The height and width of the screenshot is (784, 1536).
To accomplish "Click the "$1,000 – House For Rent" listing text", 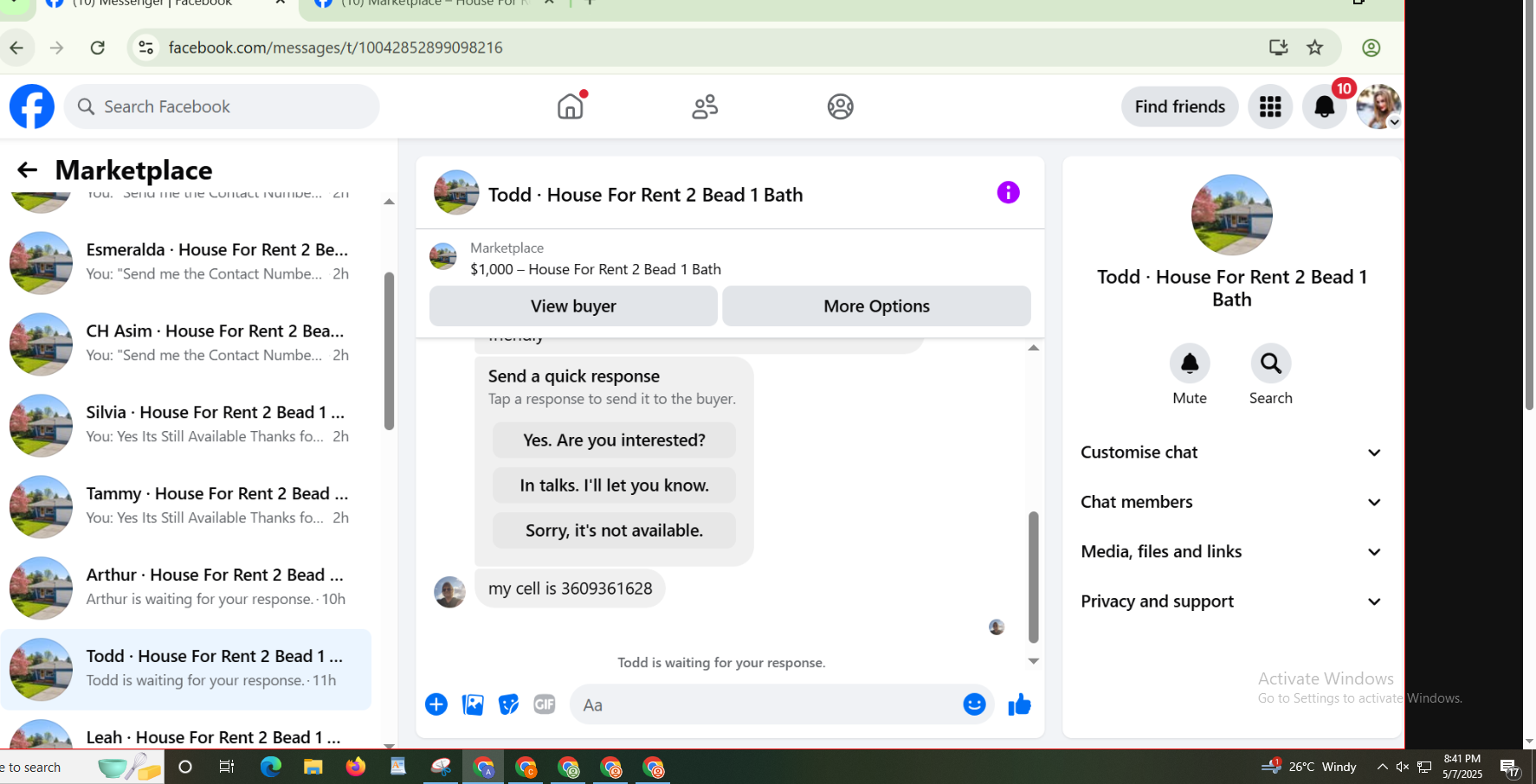I will point(596,269).
